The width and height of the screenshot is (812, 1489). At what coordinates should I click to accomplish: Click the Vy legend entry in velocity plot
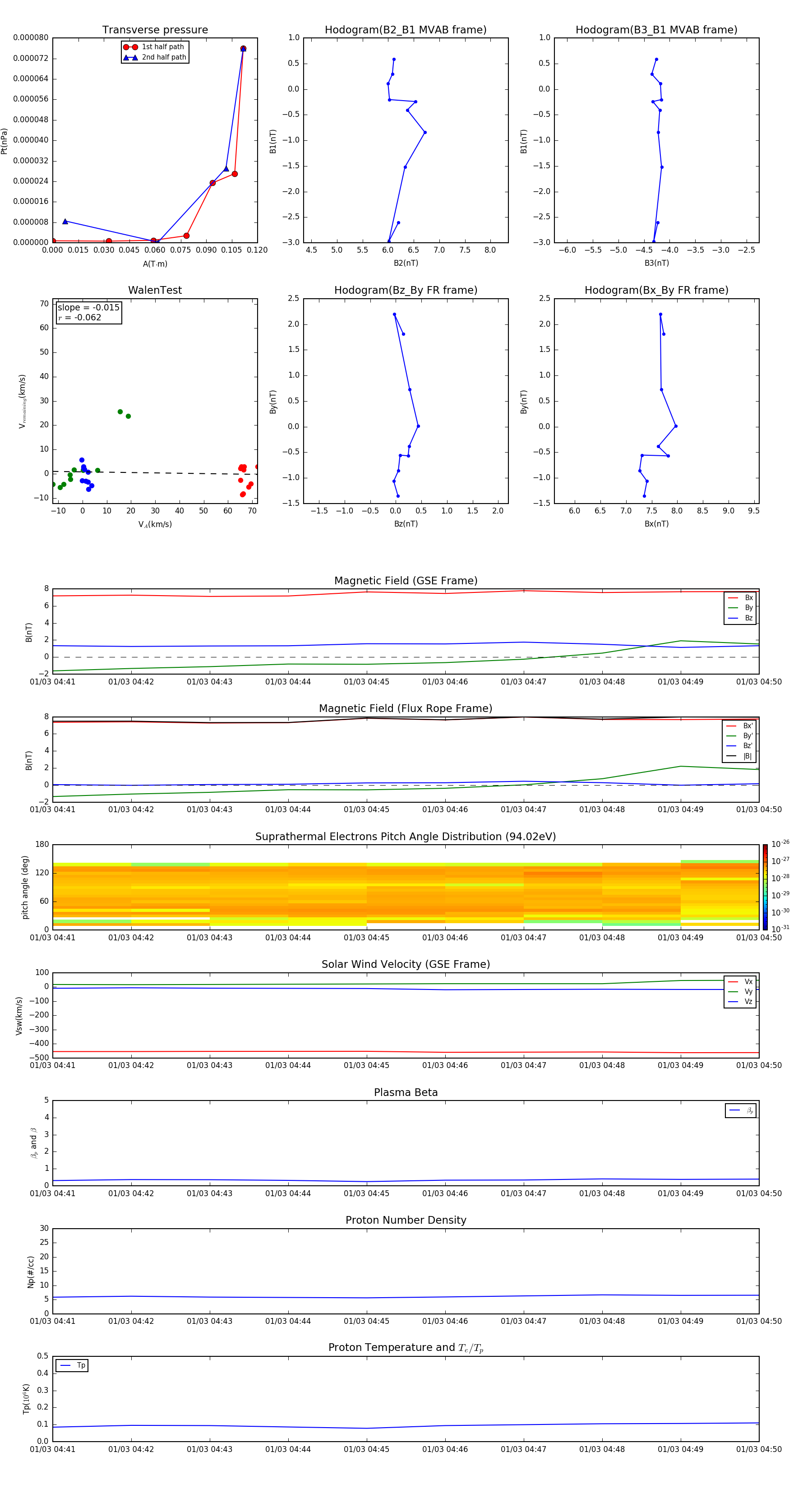[740, 992]
